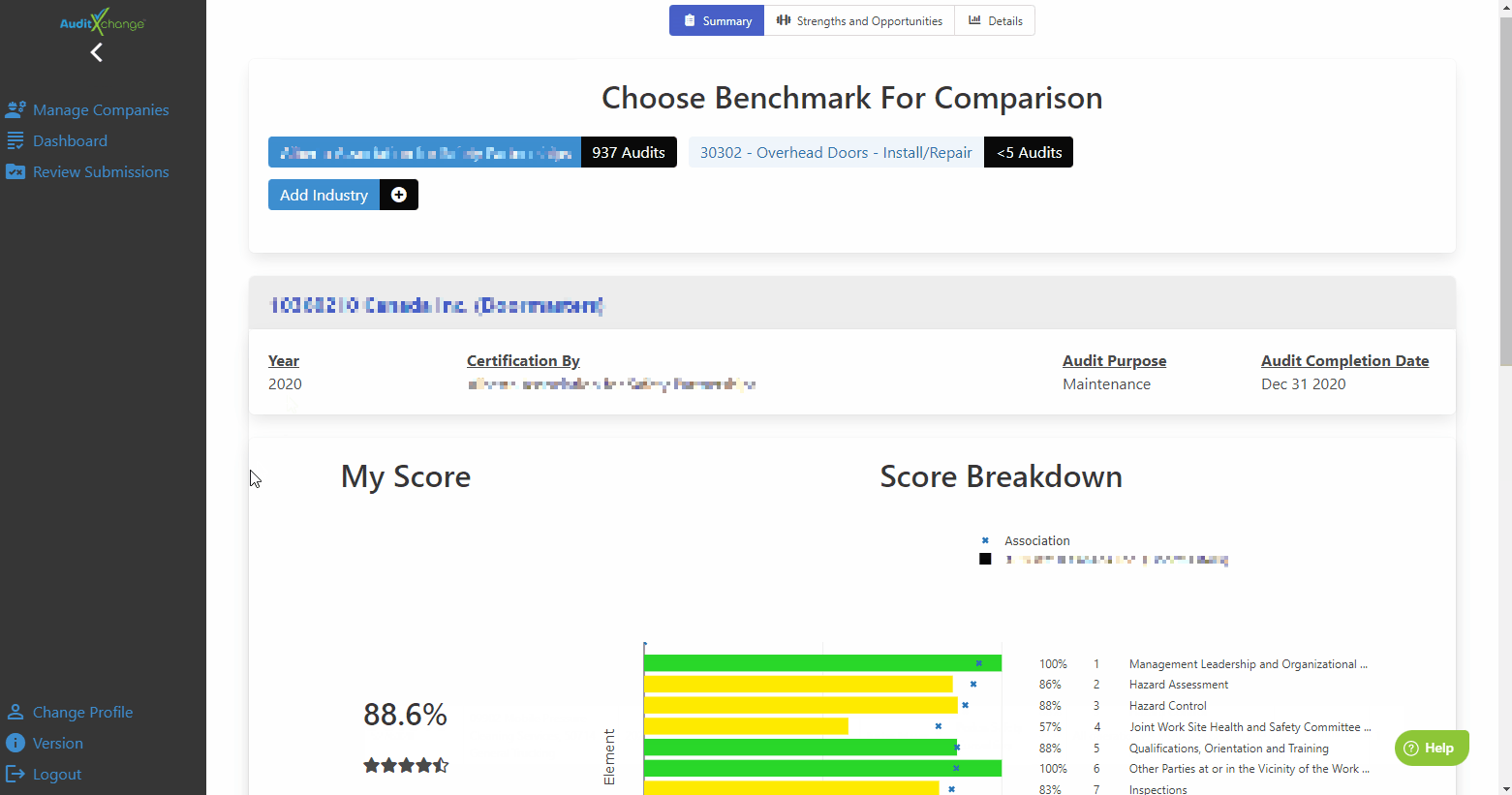Click the Strengths and Opportunities dumbbell icon
This screenshot has height=795, width=1512.
pos(784,20)
